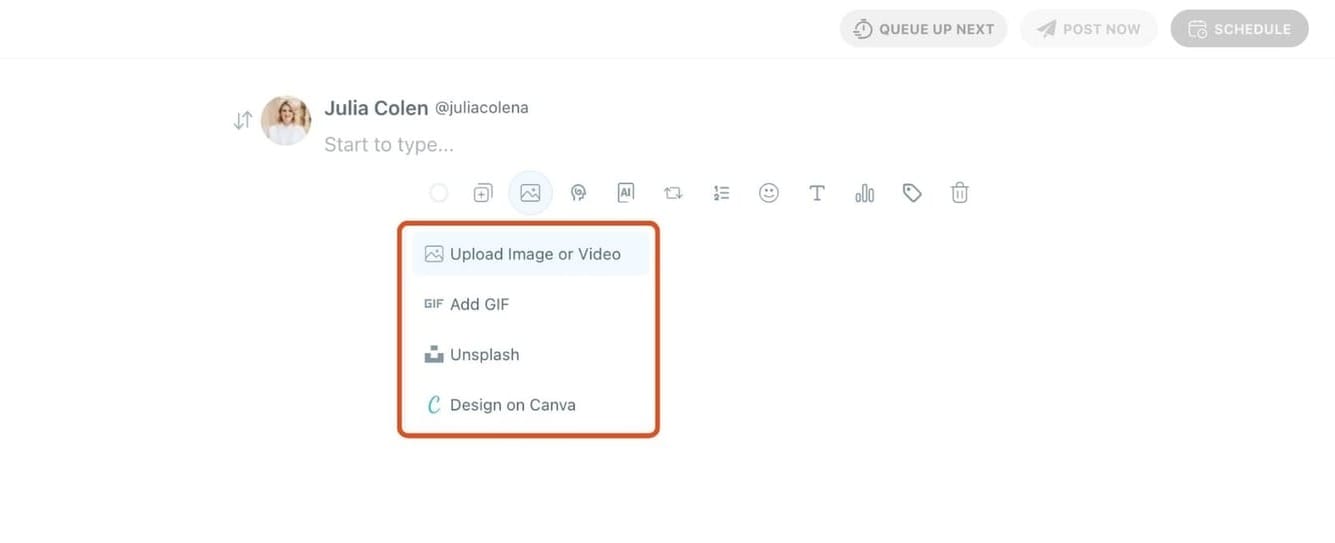Viewport: 1335px width, 543px height.
Task: Click the Julia Colen name text
Action: point(375,108)
